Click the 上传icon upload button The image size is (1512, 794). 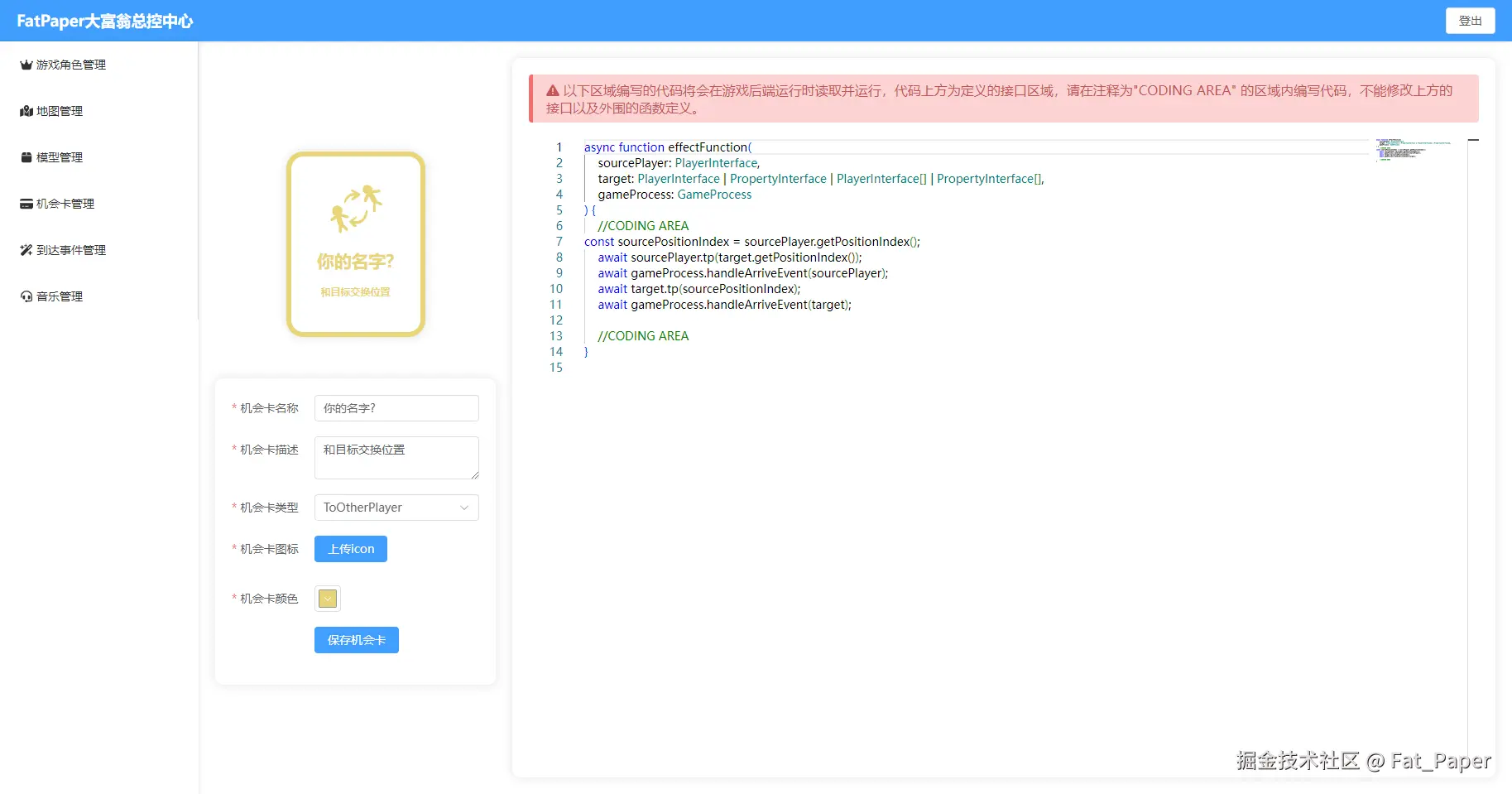(x=351, y=549)
